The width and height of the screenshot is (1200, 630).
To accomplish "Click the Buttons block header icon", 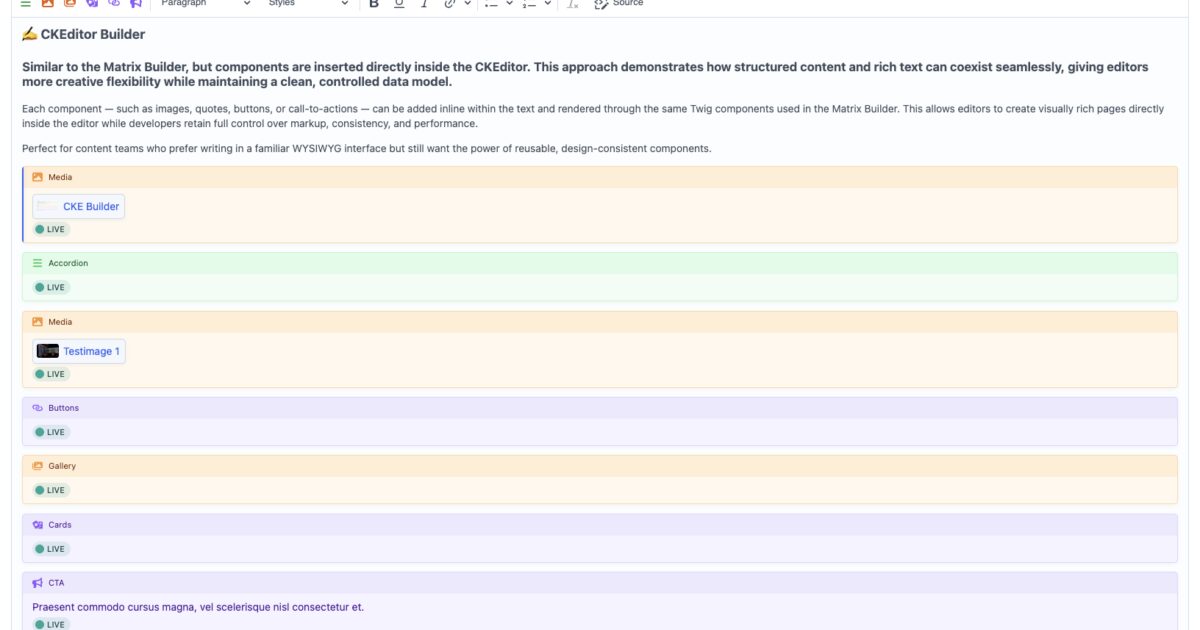I will pos(38,408).
